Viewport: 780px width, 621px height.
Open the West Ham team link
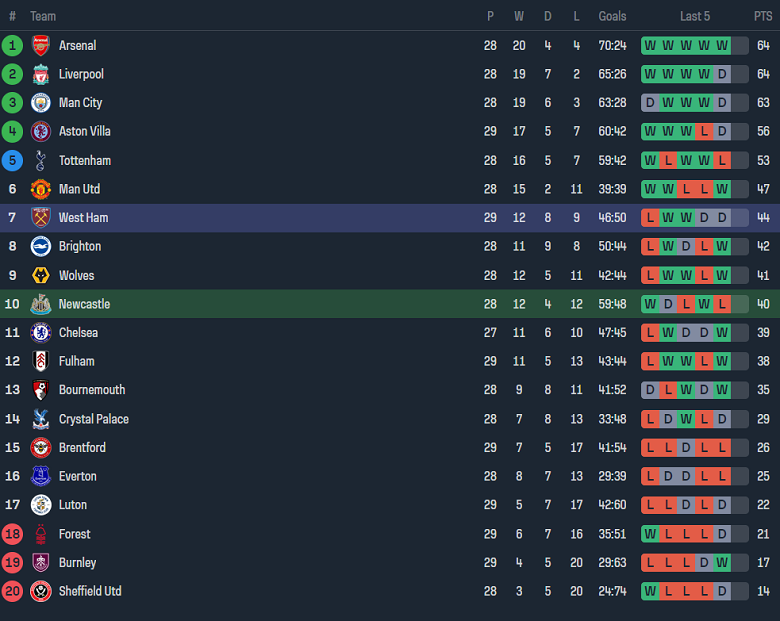(83, 218)
